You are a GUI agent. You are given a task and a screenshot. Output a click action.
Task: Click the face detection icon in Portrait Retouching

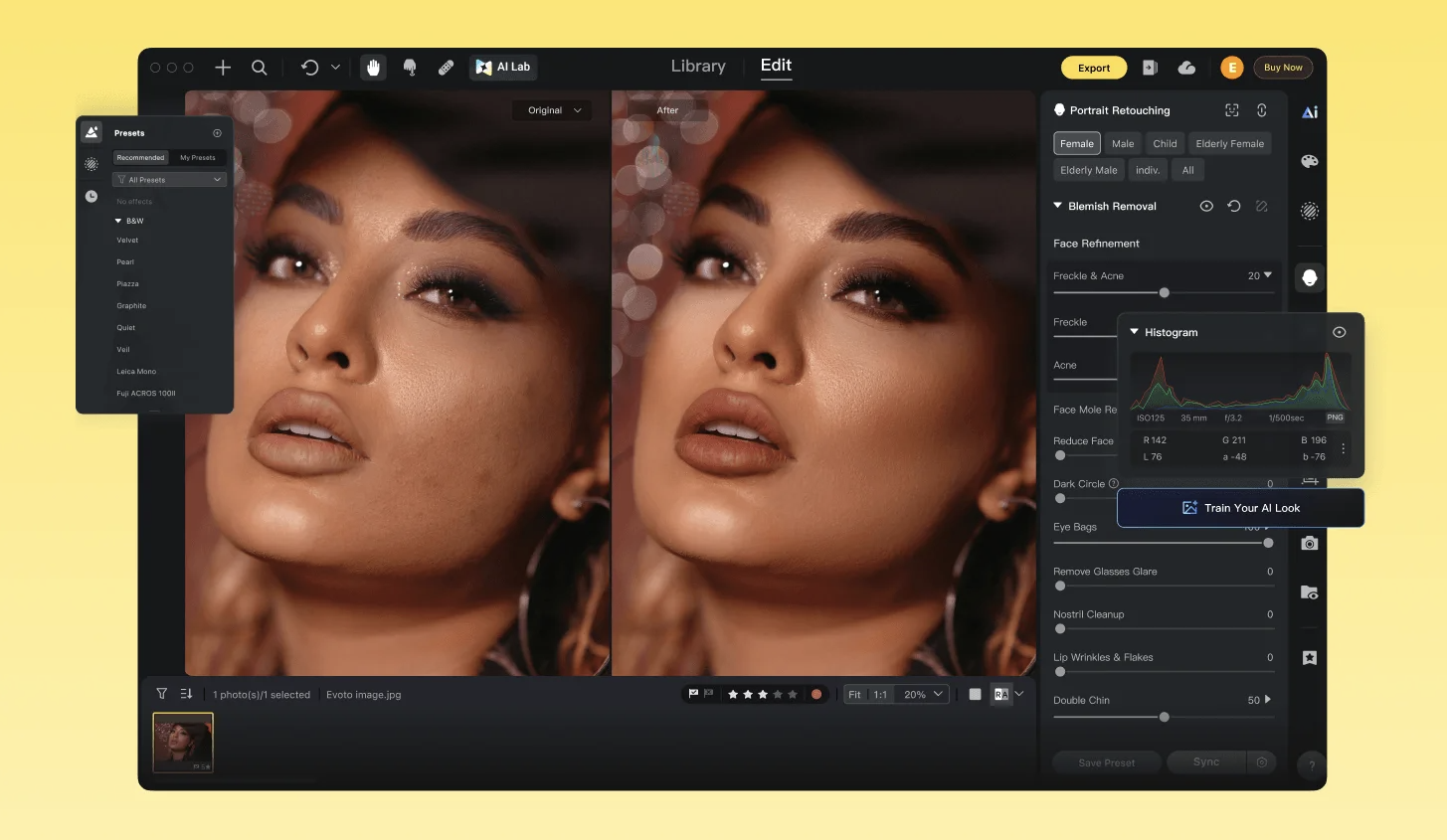(1232, 110)
